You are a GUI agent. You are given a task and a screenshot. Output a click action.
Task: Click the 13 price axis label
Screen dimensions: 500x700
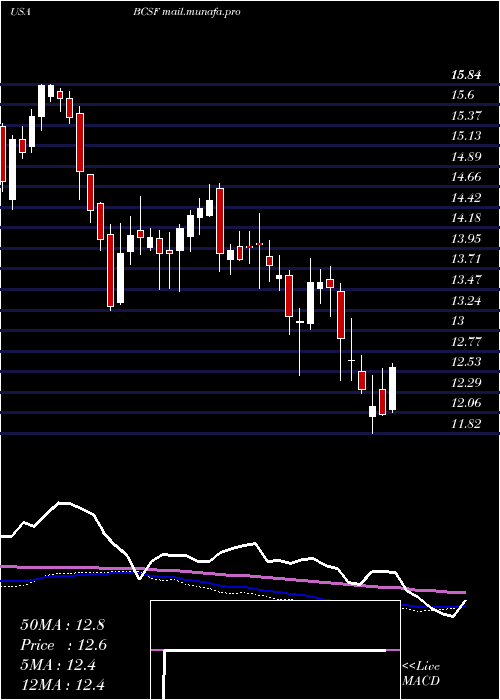pos(458,321)
